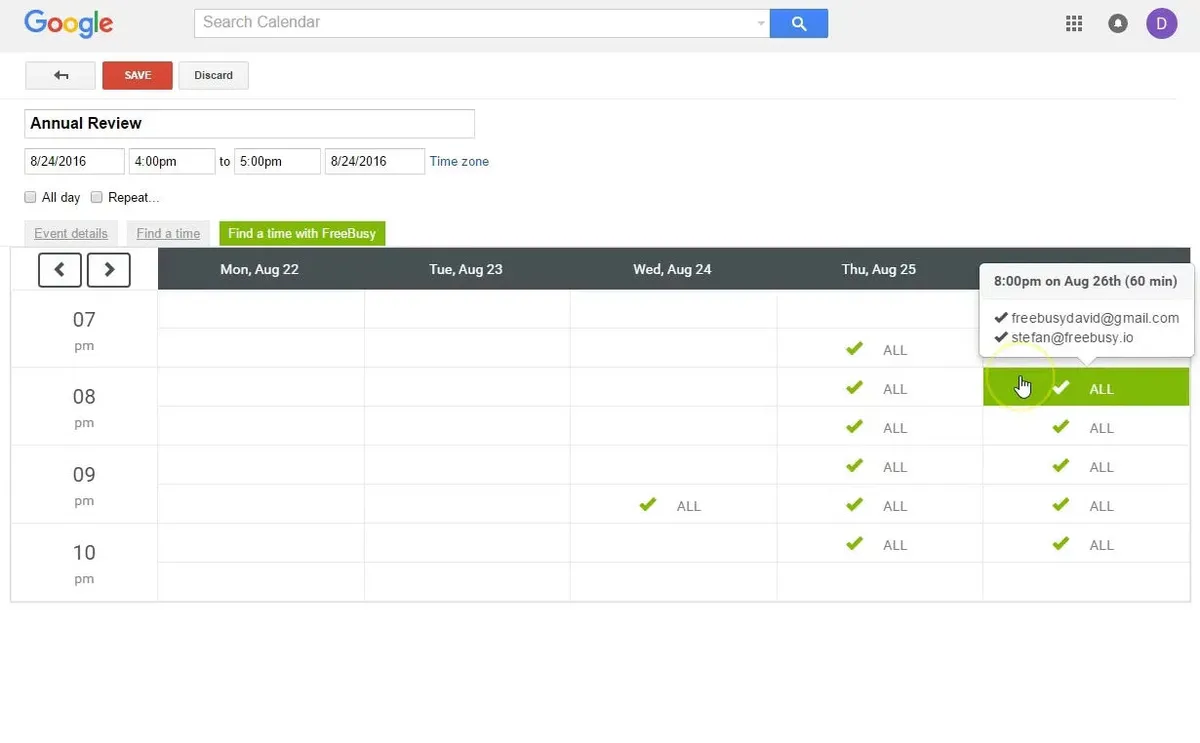Click the Google apps grid icon
1200x743 pixels.
(x=1074, y=24)
